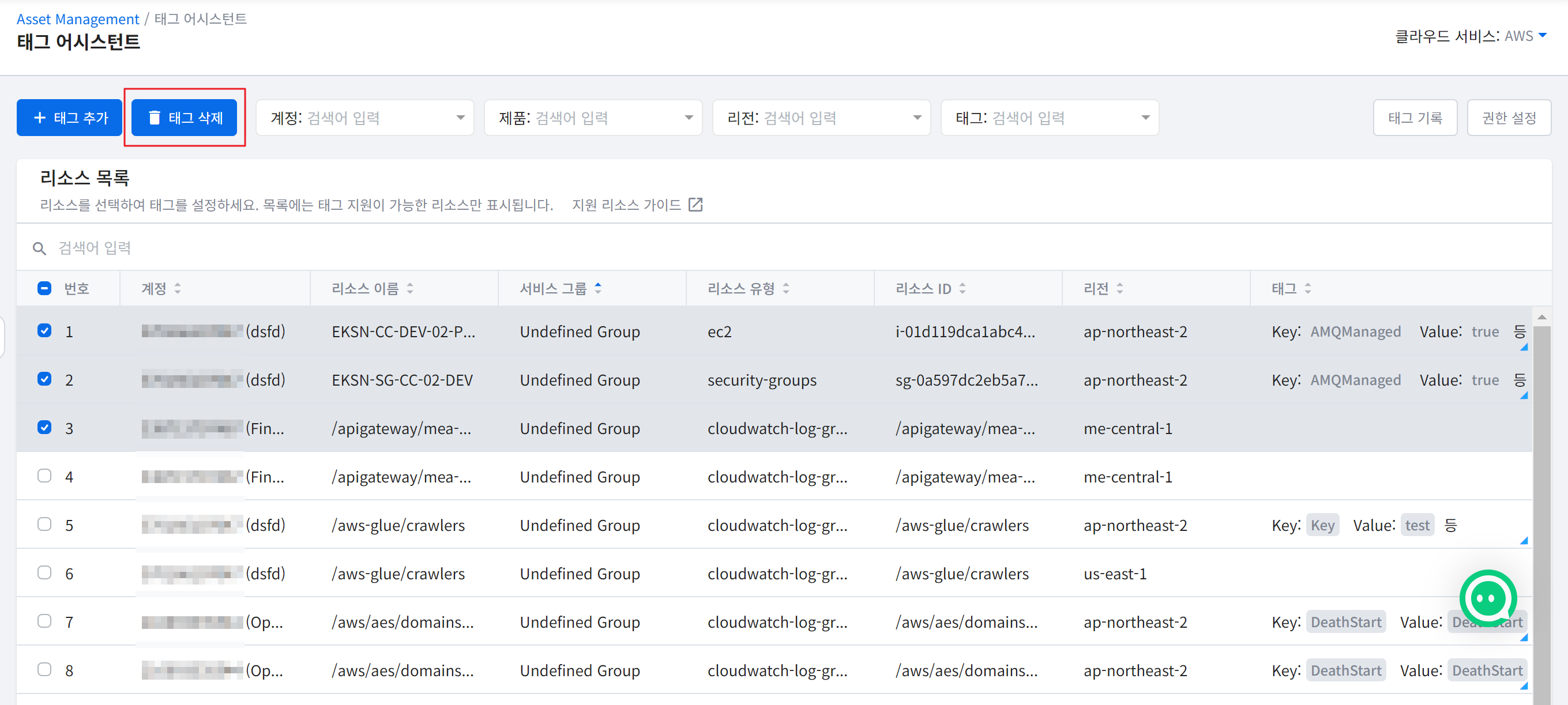Uncheck the row 1 checkbox
The image size is (1568, 705).
pyautogui.click(x=44, y=330)
